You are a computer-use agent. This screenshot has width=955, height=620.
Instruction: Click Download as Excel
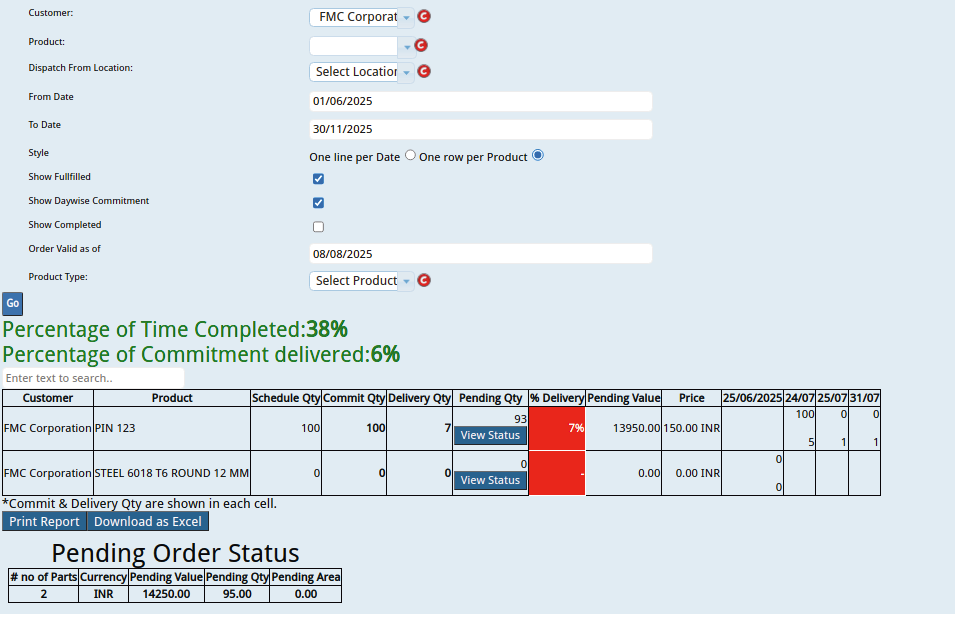[x=148, y=522]
